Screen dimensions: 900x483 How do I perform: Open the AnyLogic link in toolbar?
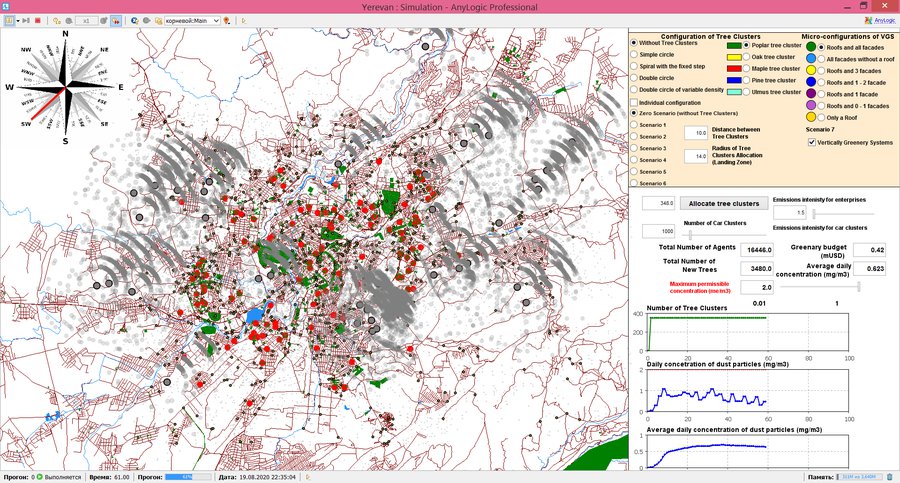tap(885, 21)
